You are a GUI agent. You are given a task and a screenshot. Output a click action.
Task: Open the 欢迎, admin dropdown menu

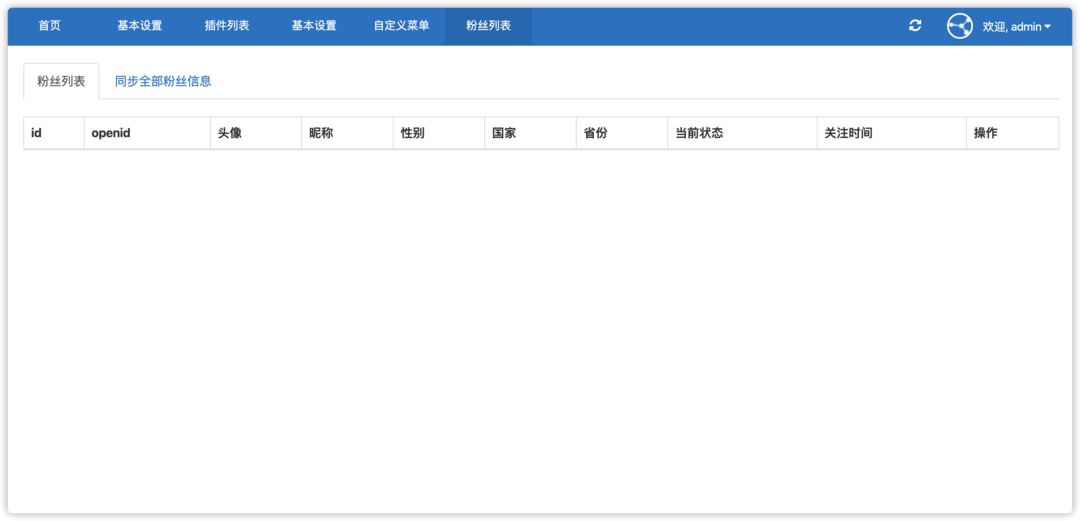pyautogui.click(x=1017, y=27)
